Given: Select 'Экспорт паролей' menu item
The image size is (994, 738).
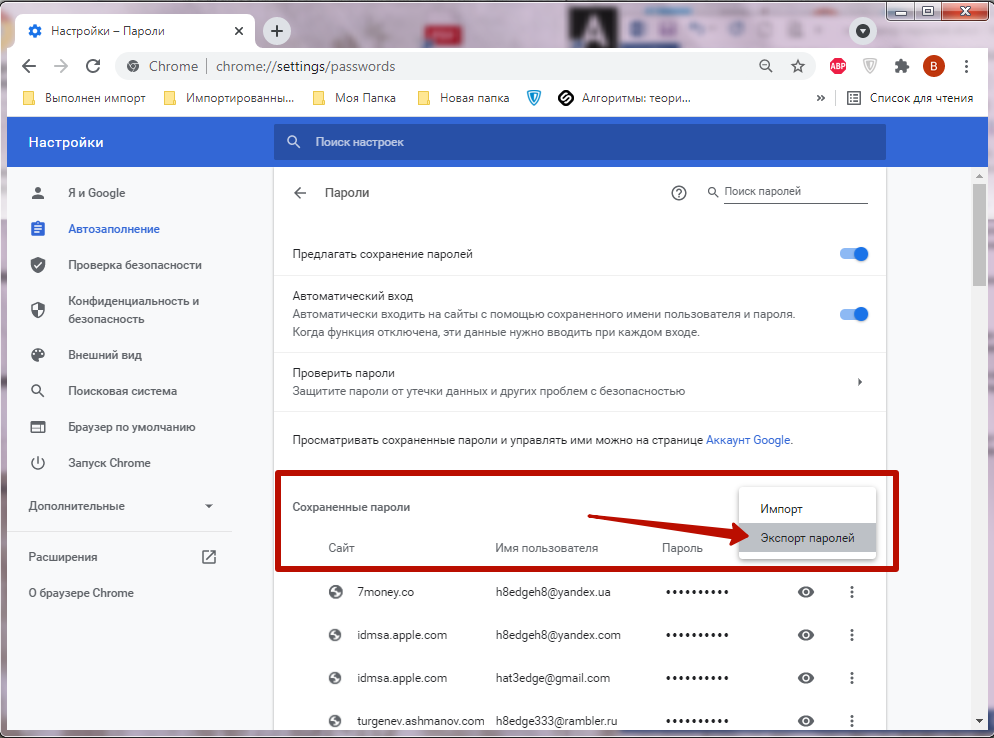Looking at the screenshot, I should click(807, 538).
